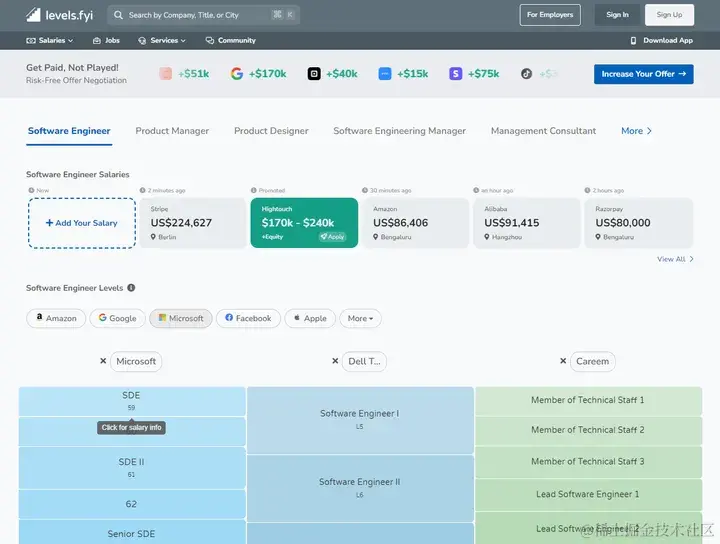
Task: Toggle the Microsoft company chip
Action: click(181, 319)
